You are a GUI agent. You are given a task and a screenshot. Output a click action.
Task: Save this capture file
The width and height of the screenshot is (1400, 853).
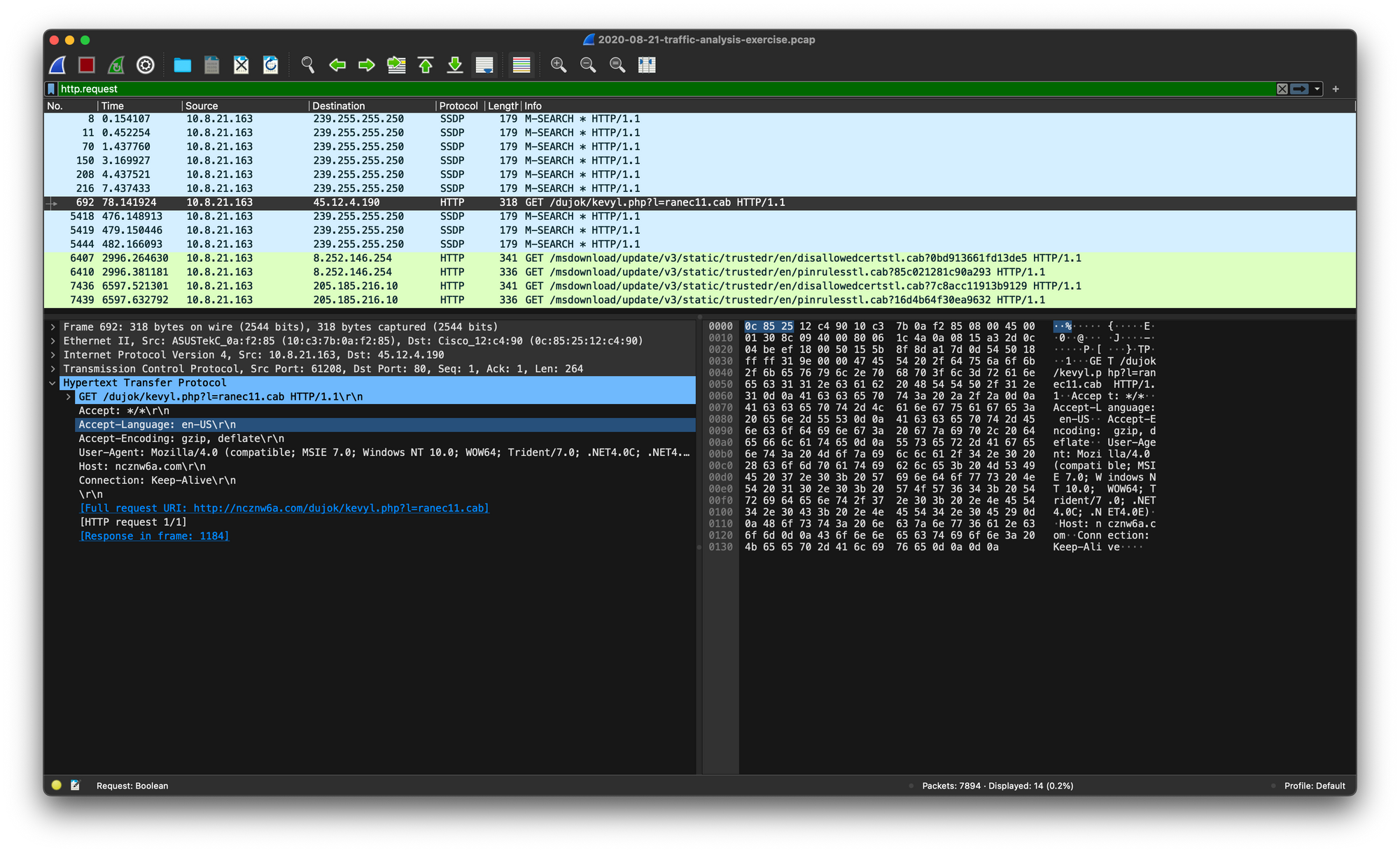212,65
